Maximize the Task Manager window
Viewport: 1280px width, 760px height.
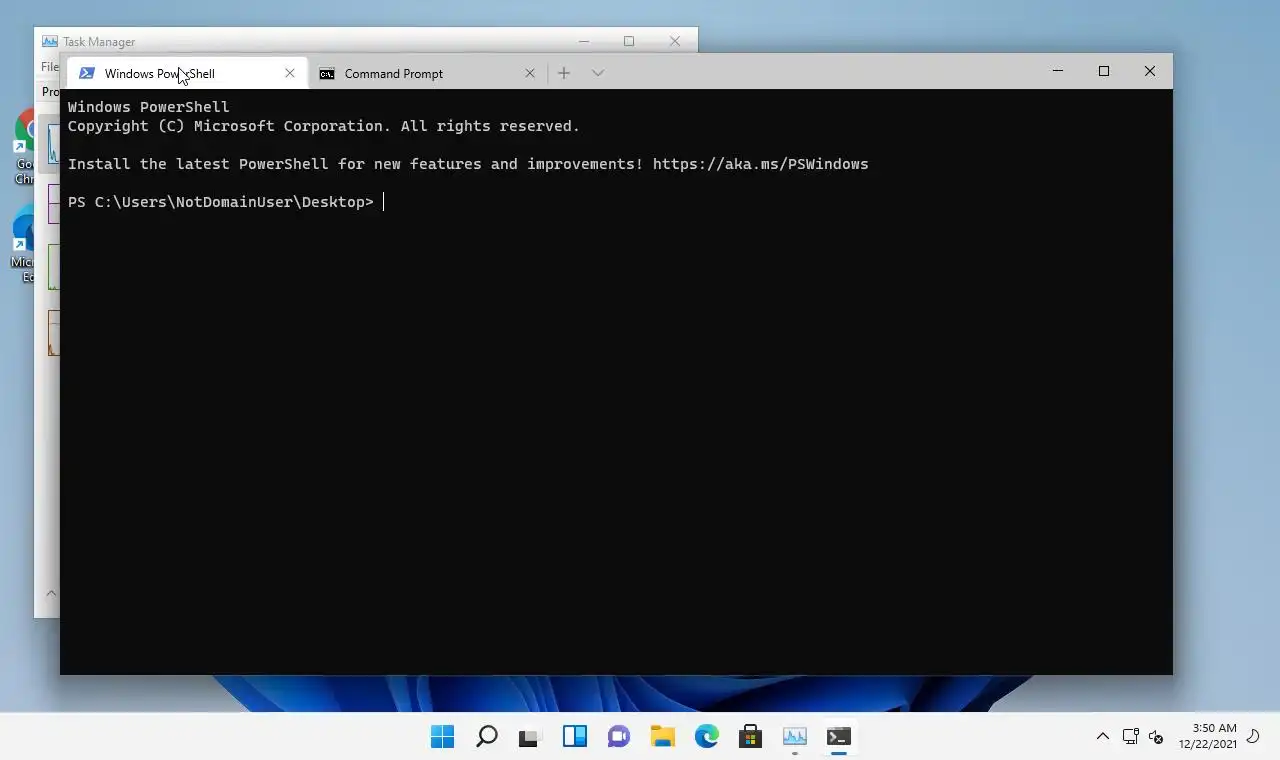(x=629, y=41)
